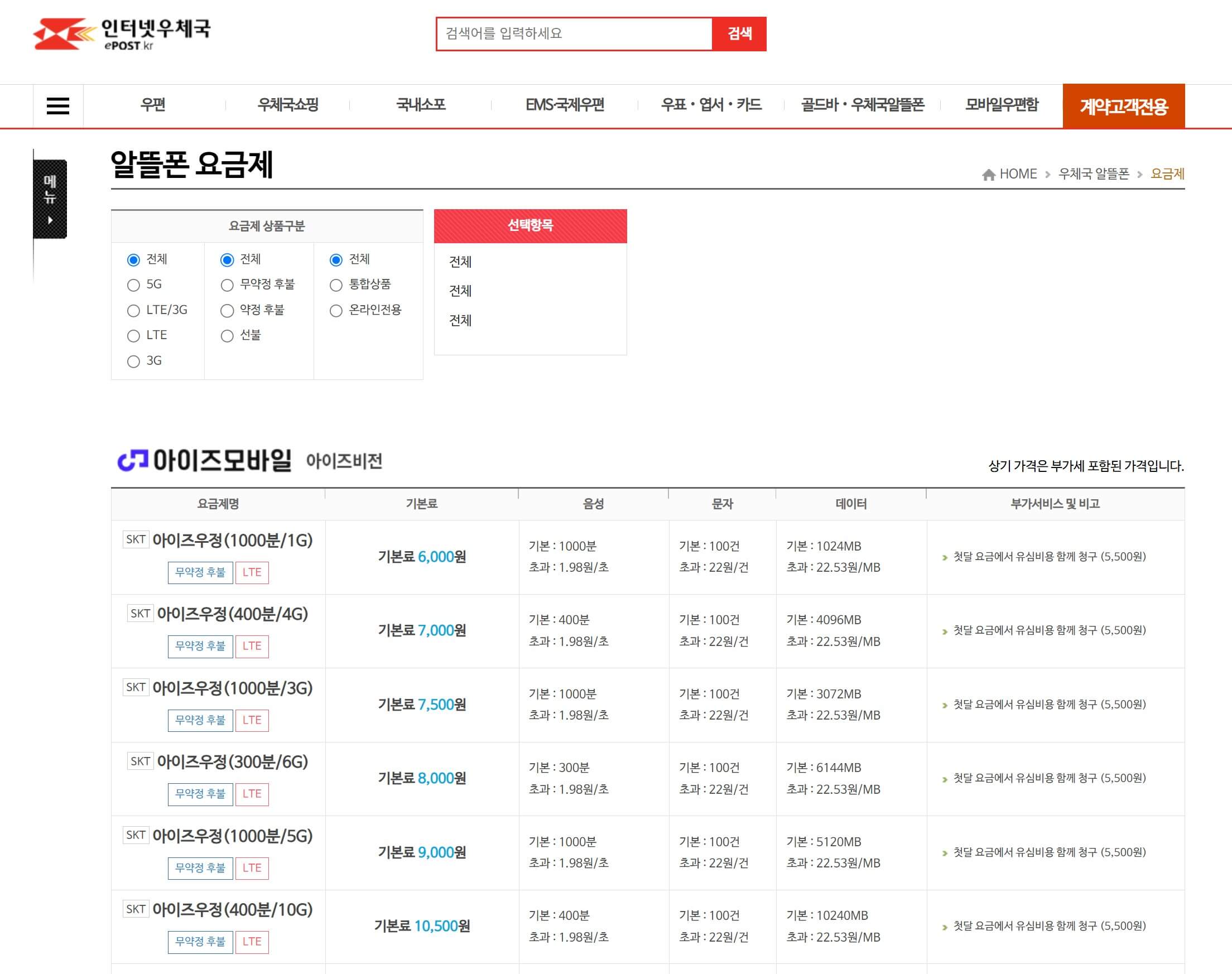Select the 무약정 후불 radio button

point(227,285)
